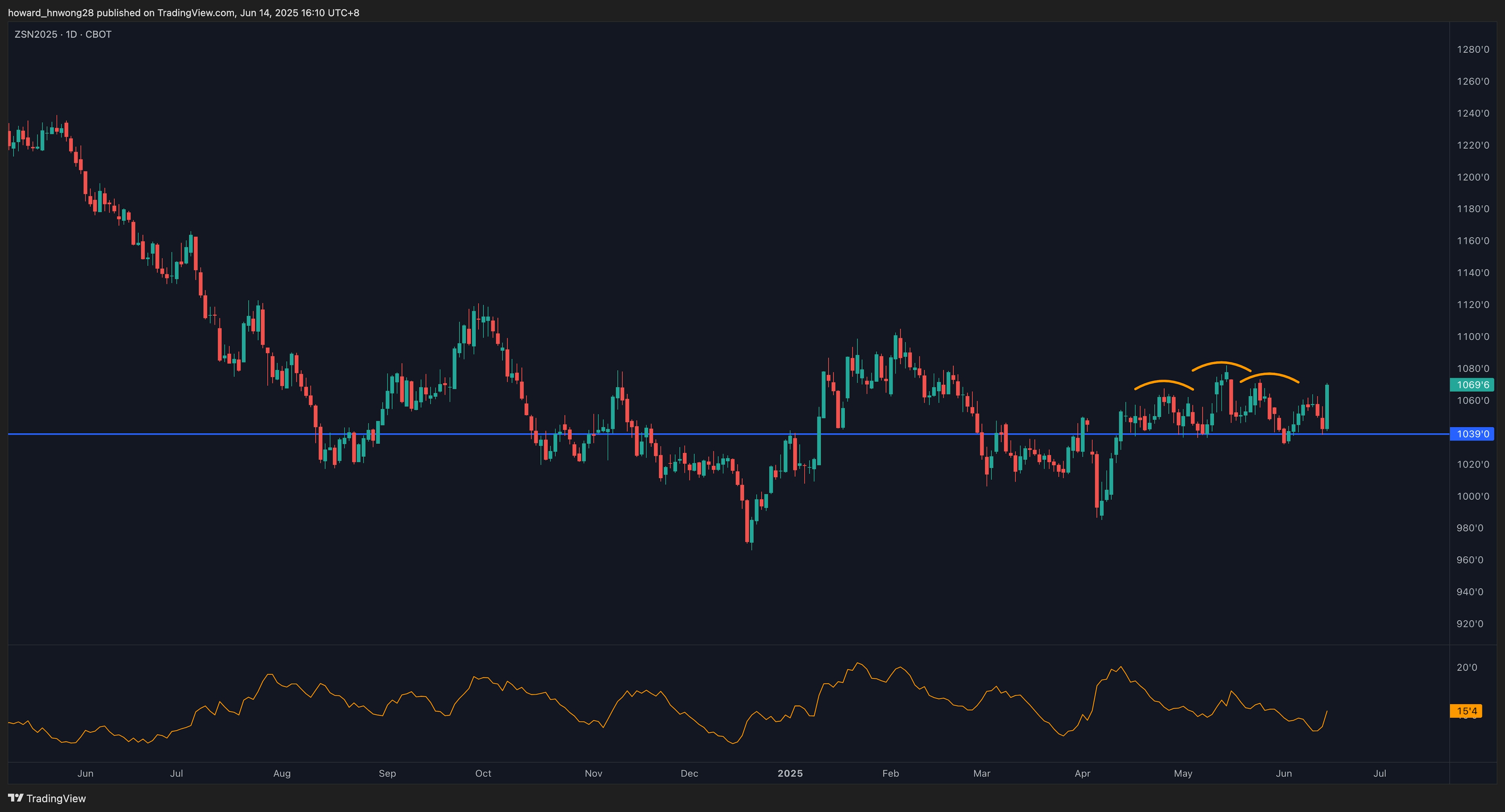The width and height of the screenshot is (1505, 812).
Task: Select the green 1069'6 current price tag
Action: (1472, 385)
